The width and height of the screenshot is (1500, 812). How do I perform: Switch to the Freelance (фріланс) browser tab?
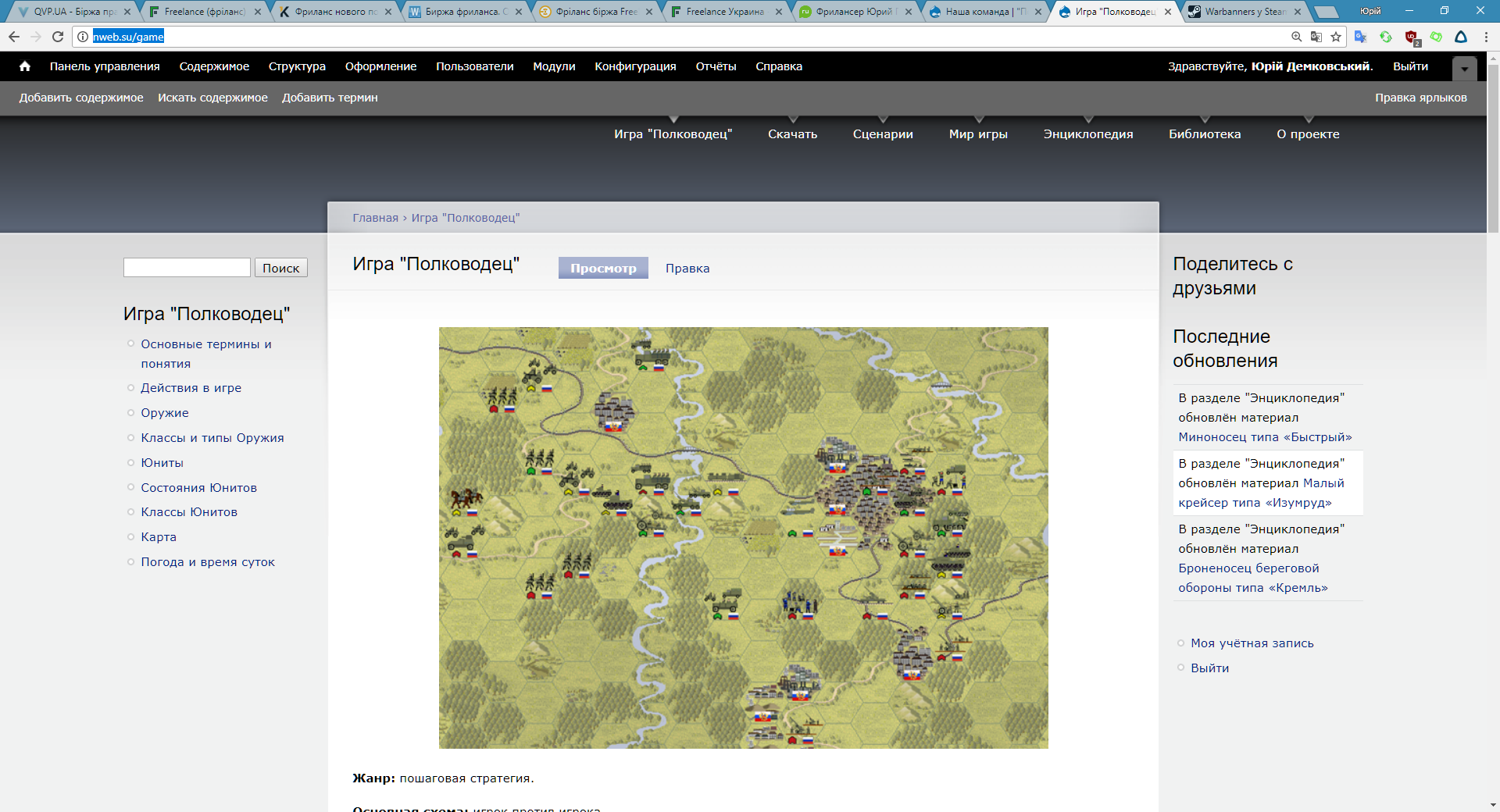click(205, 12)
